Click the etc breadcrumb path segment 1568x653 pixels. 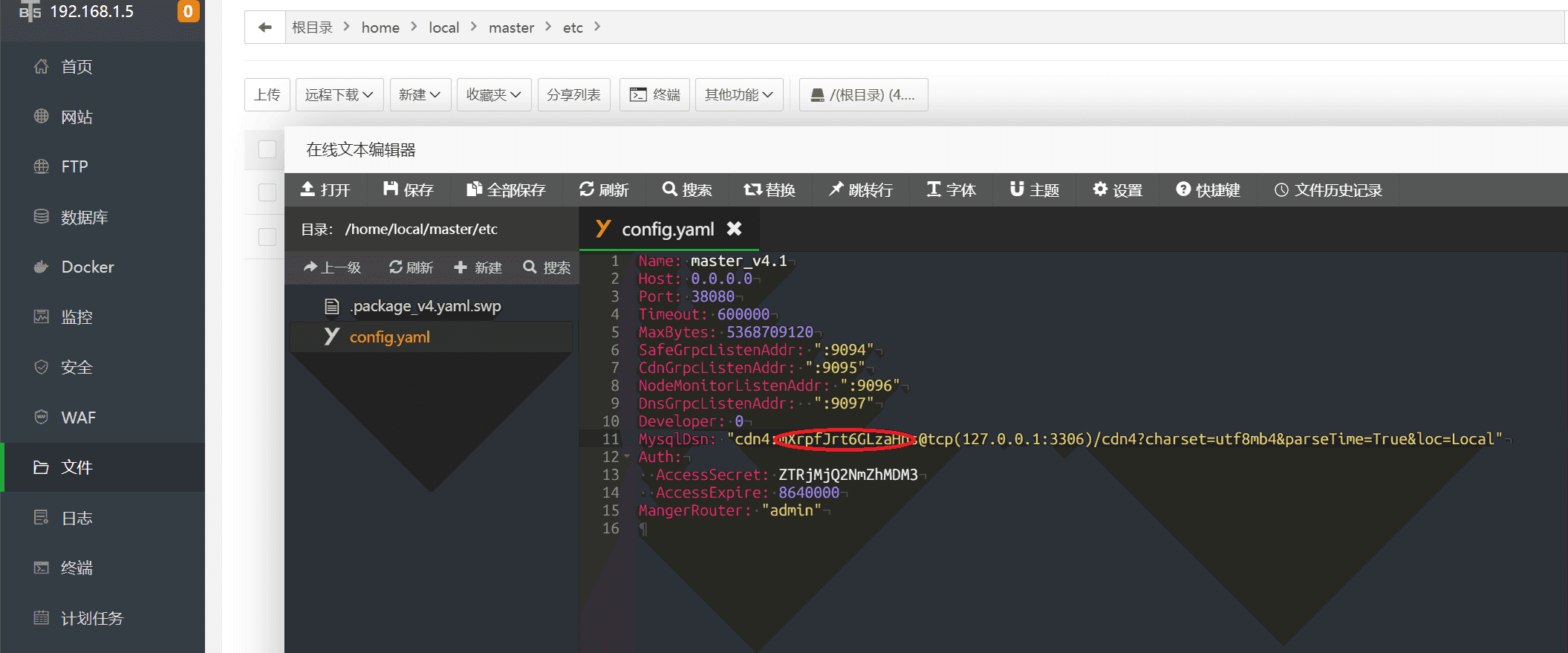pyautogui.click(x=573, y=27)
